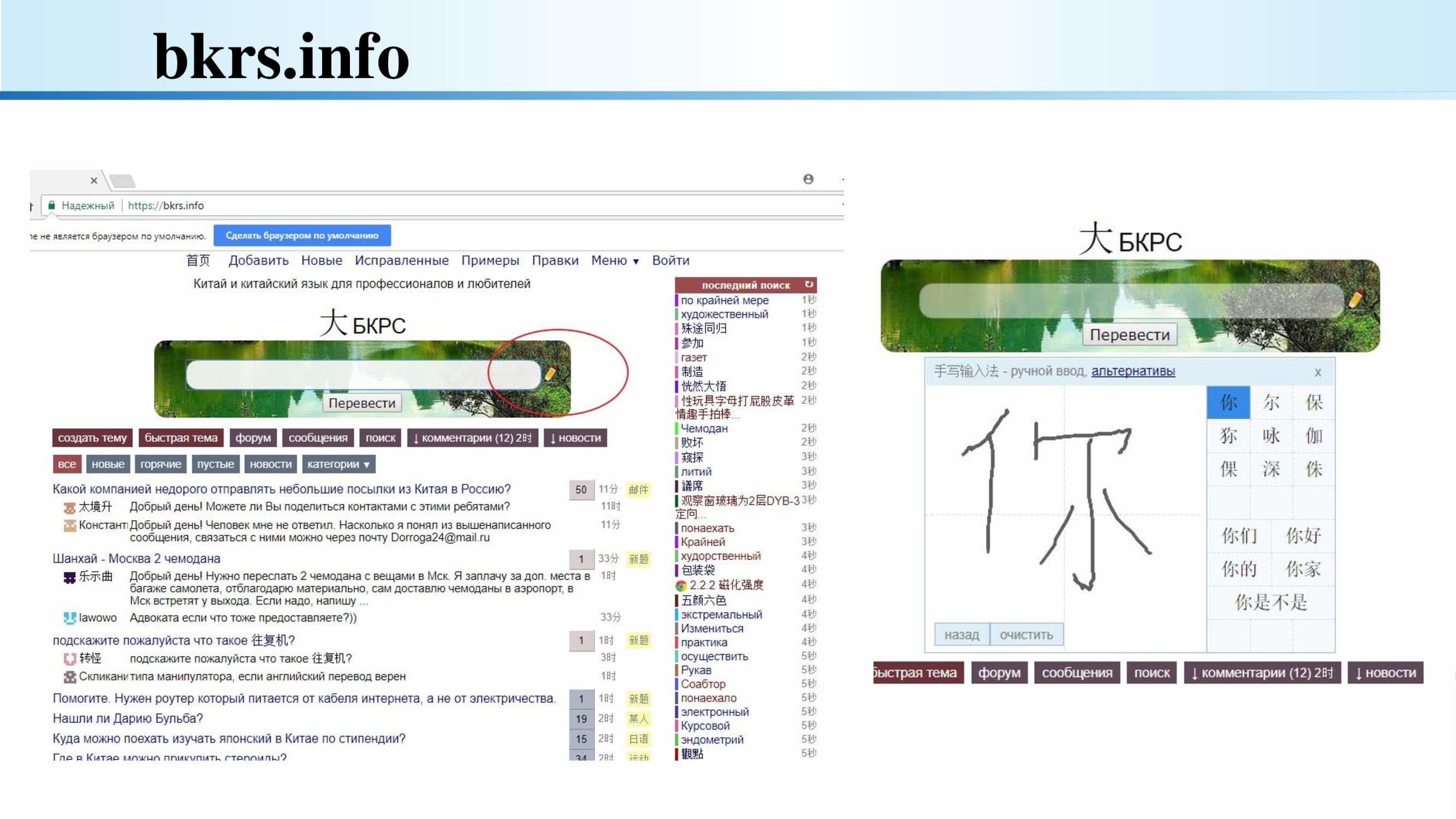Click the pencil handwriting icon in left search box
Screen dimensions: 1456x819
[x=550, y=372]
